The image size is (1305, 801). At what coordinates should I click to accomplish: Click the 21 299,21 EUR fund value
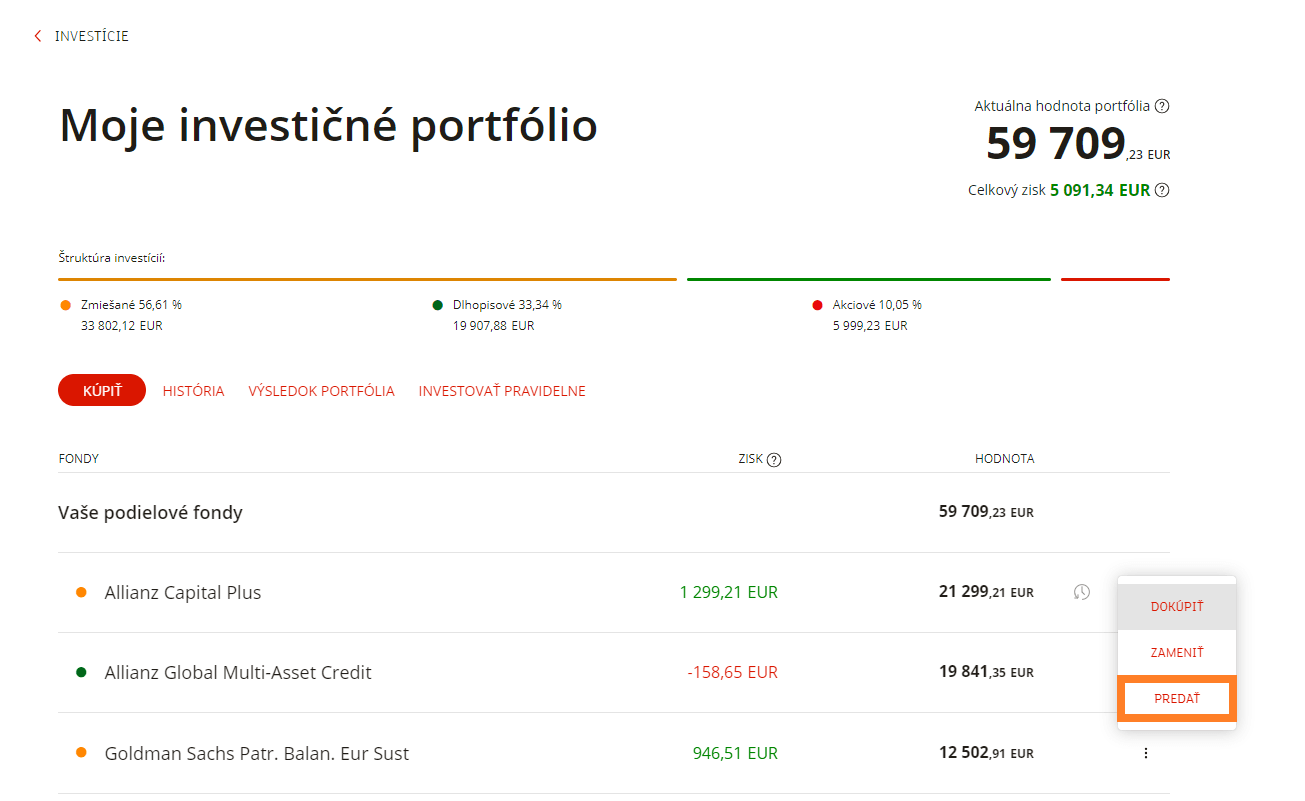tap(986, 592)
